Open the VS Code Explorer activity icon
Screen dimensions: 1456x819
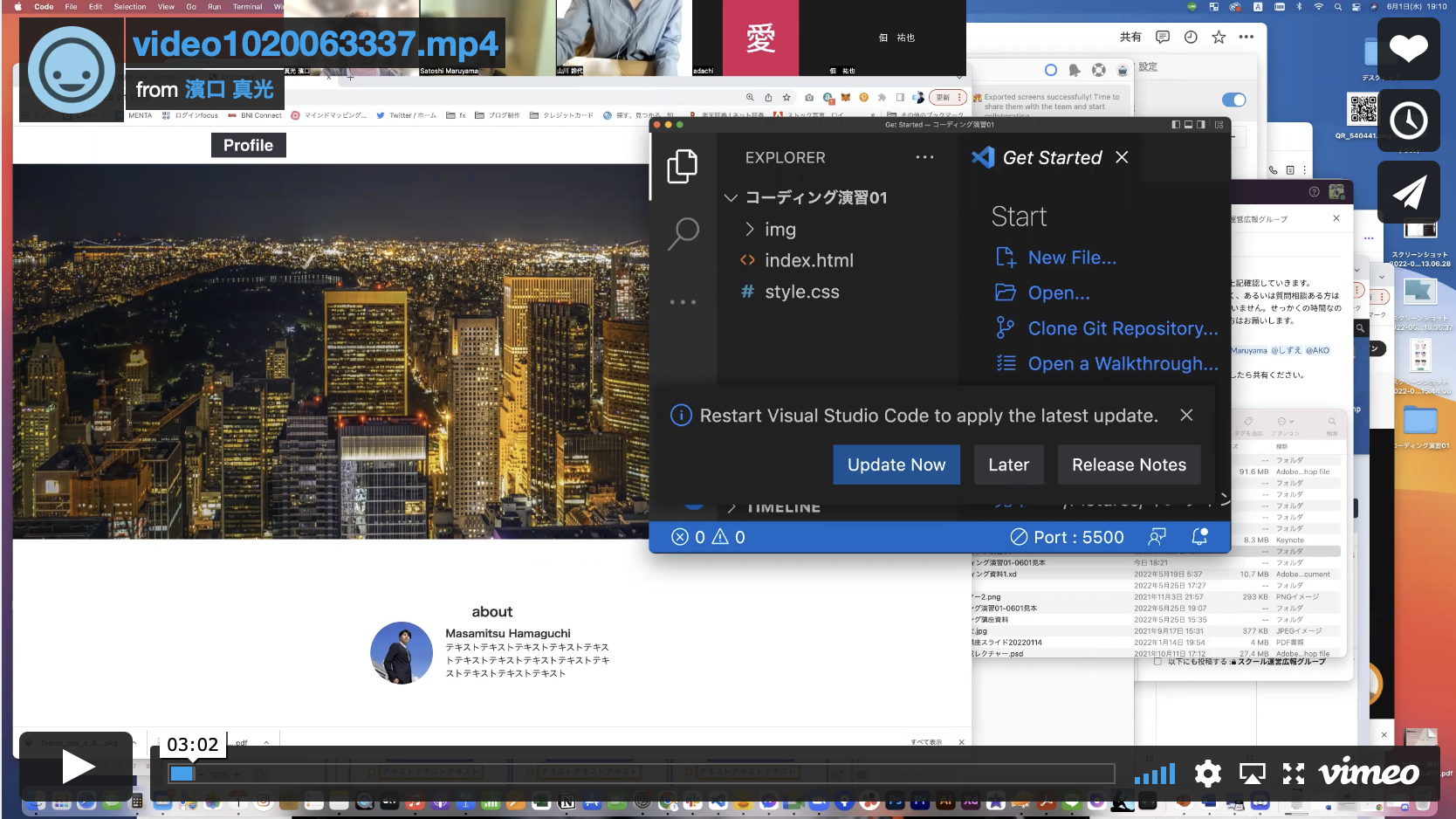coord(683,166)
